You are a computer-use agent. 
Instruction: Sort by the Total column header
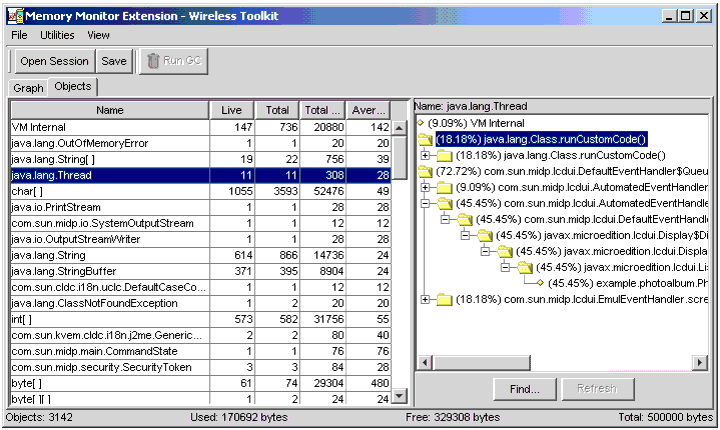277,110
